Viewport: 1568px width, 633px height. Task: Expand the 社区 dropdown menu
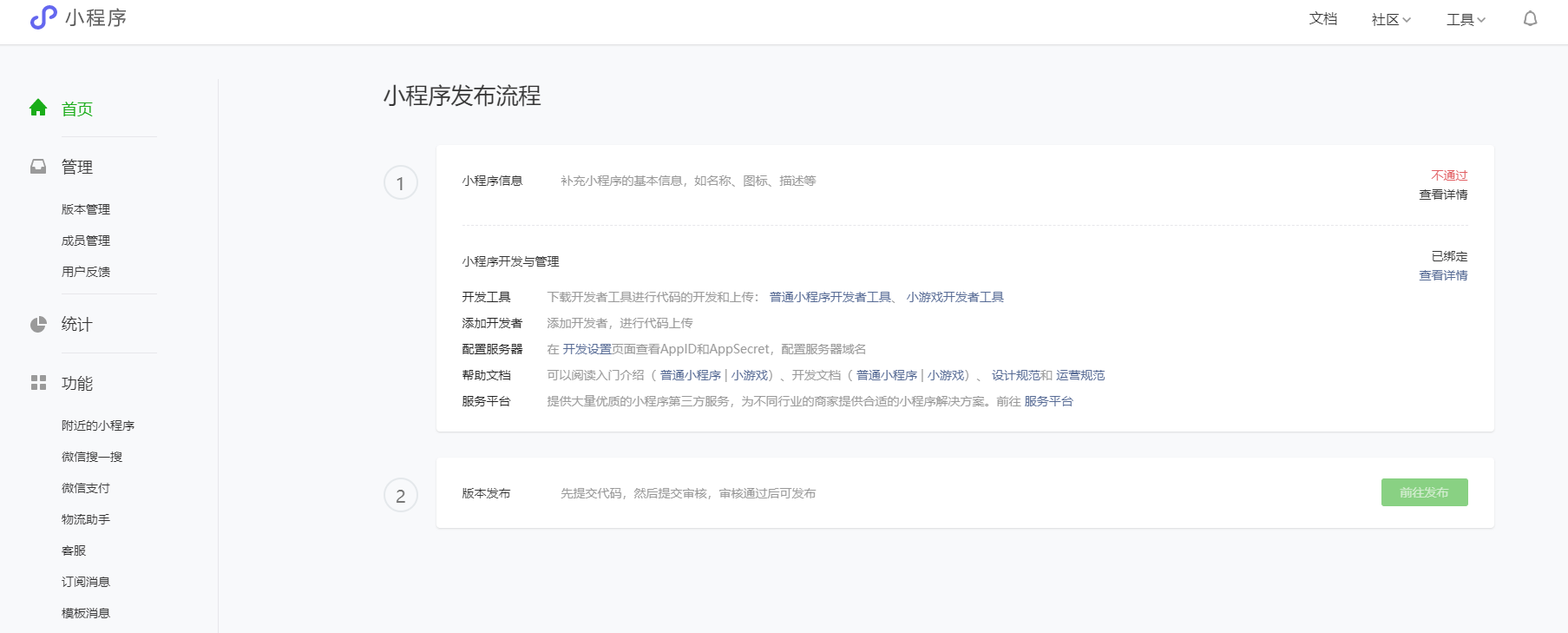(1391, 19)
